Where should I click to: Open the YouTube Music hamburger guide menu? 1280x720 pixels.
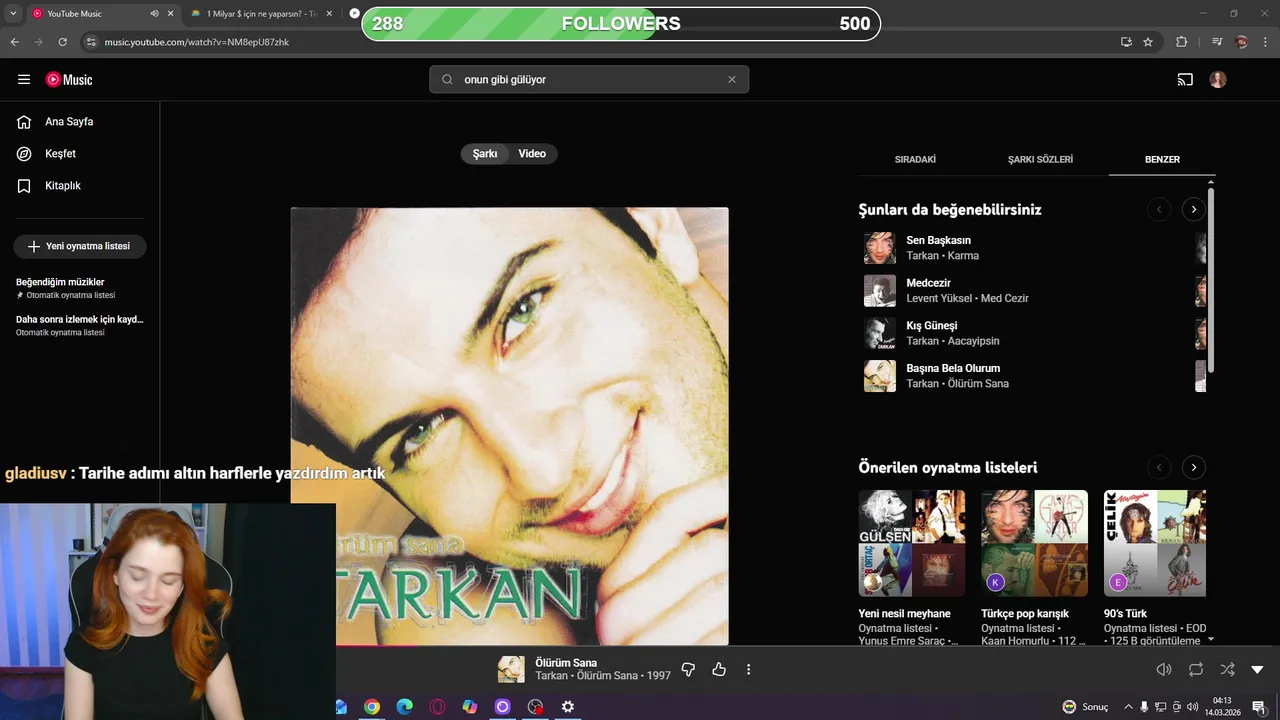coord(24,80)
